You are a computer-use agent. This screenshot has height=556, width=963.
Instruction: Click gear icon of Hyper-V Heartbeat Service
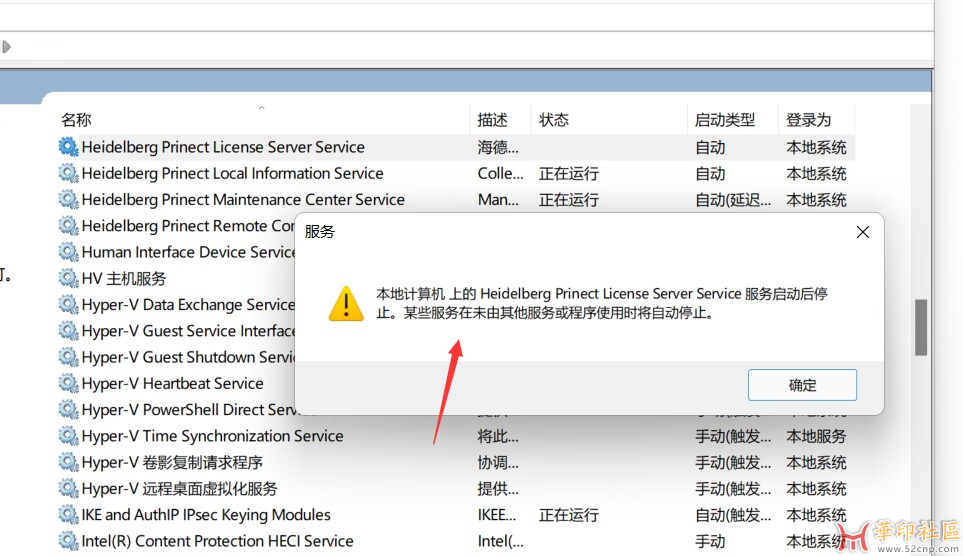tap(68, 383)
